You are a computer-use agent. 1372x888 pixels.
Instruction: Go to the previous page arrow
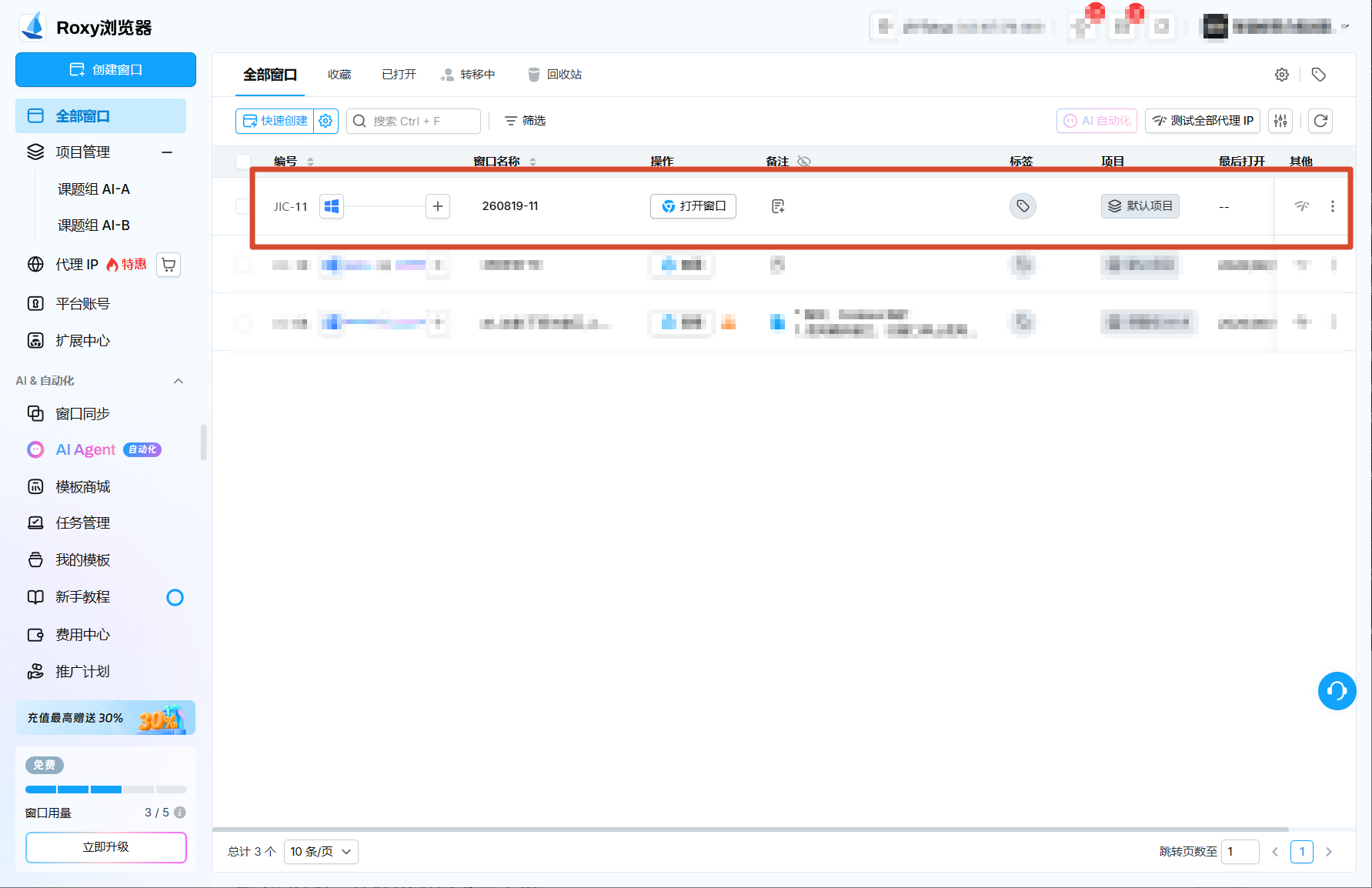(x=1275, y=852)
